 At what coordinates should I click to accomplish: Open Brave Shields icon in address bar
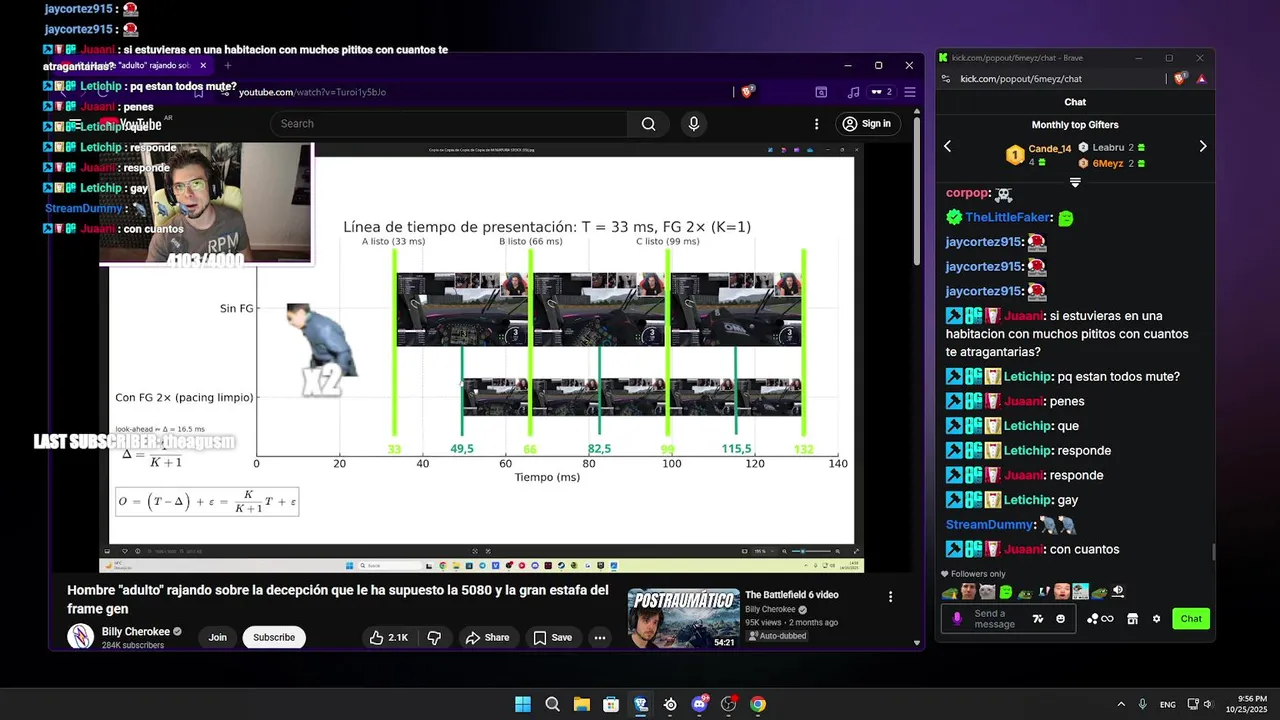[746, 92]
